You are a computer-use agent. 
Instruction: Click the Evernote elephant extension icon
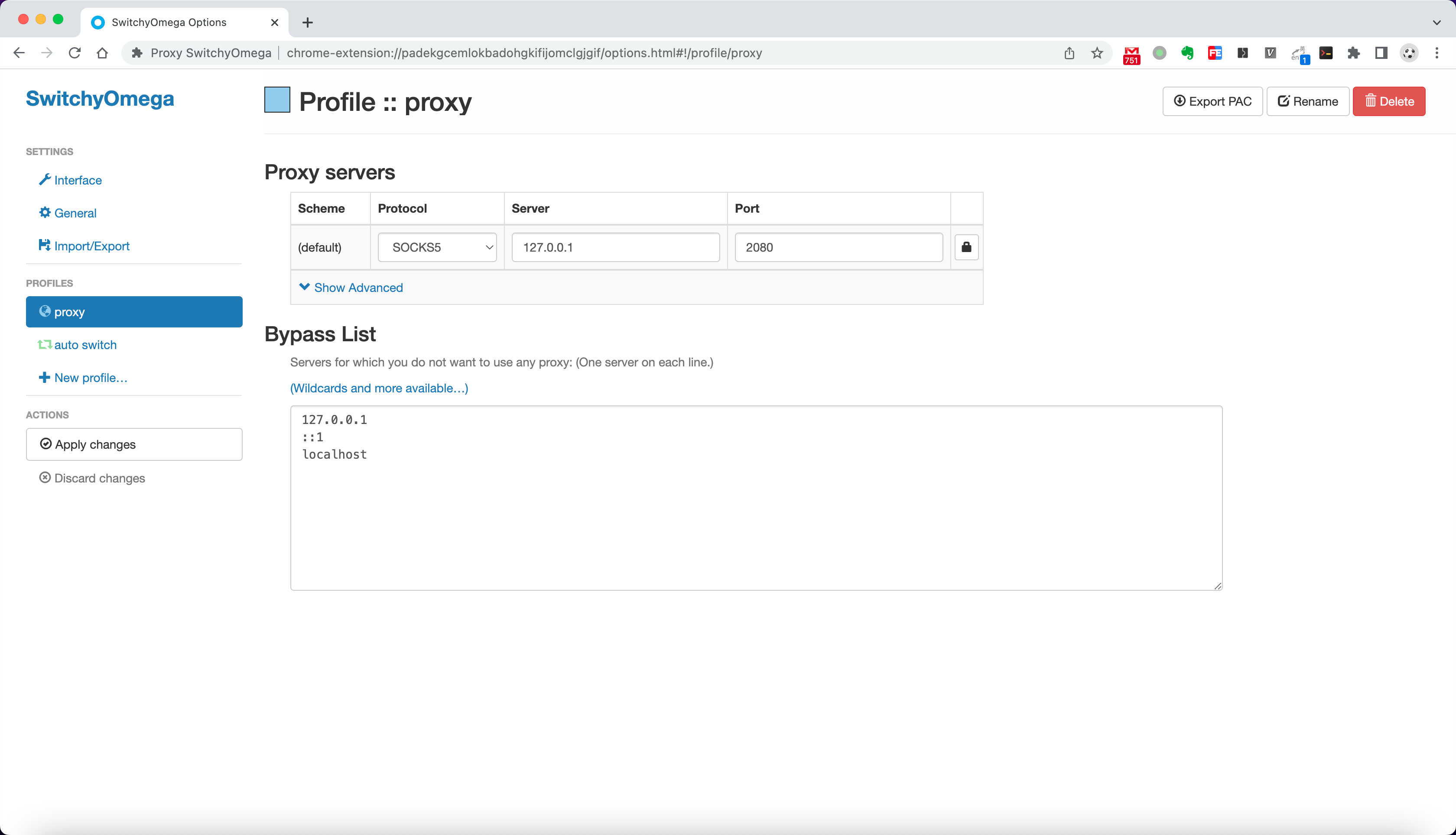coord(1187,53)
